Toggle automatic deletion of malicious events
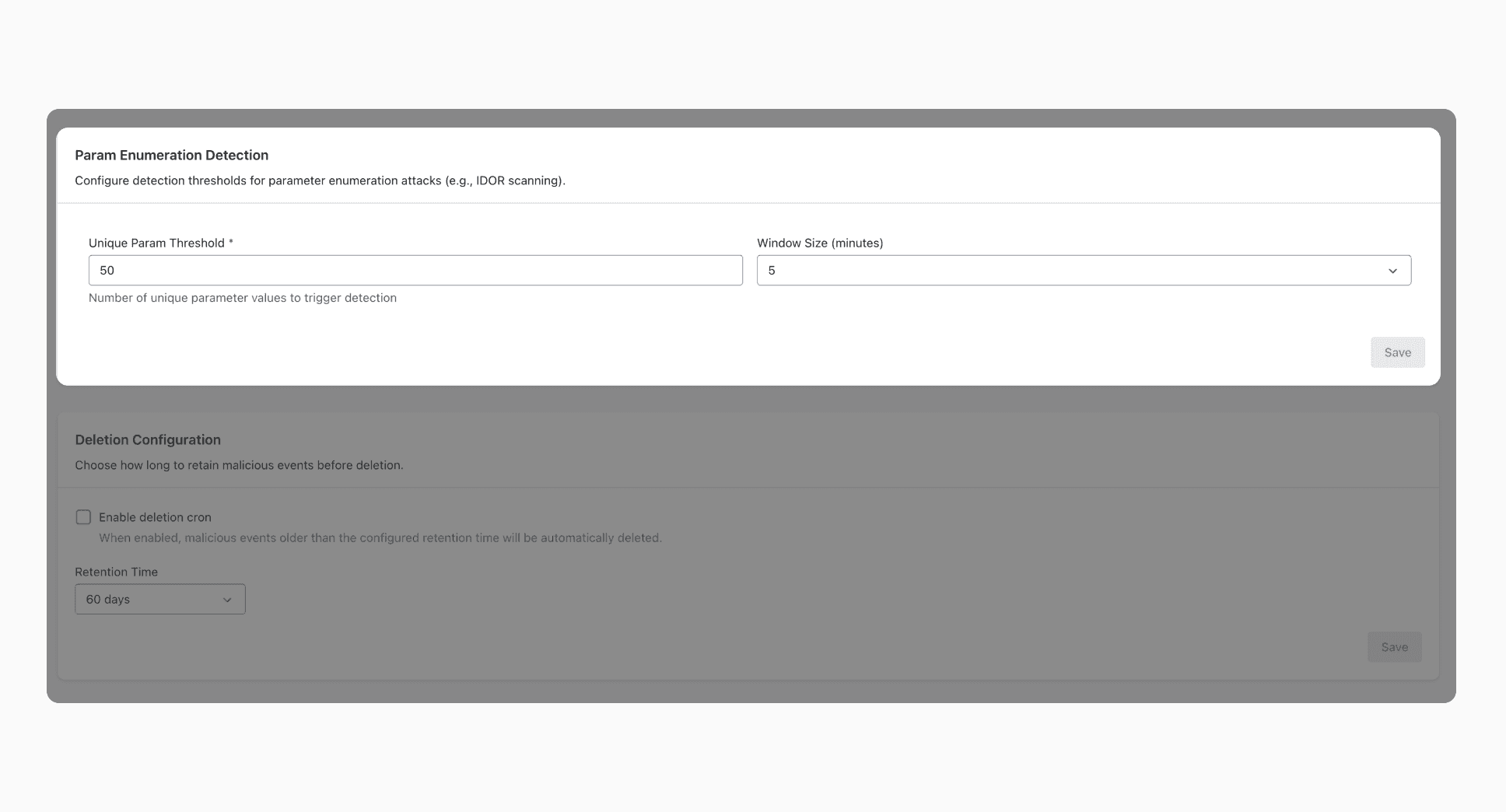 point(83,516)
